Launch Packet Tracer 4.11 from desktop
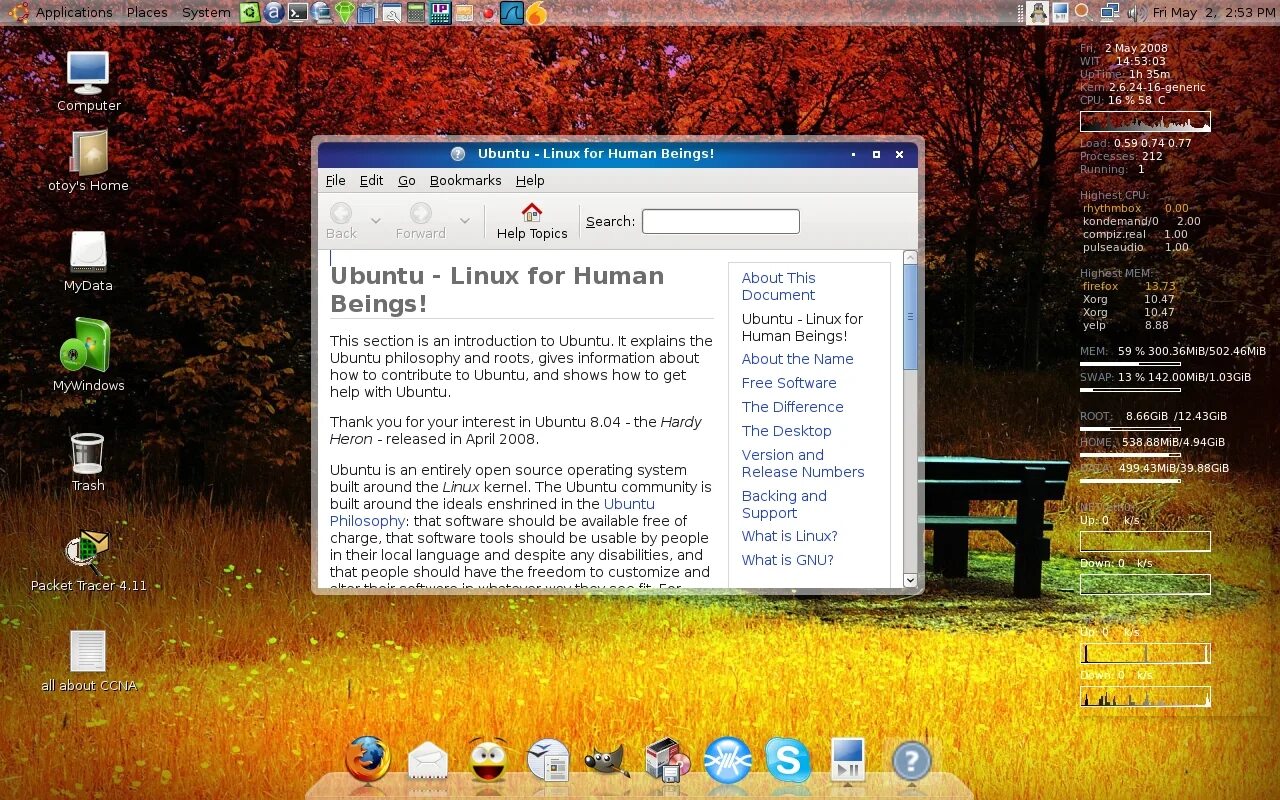This screenshot has height=800, width=1280. 87,551
